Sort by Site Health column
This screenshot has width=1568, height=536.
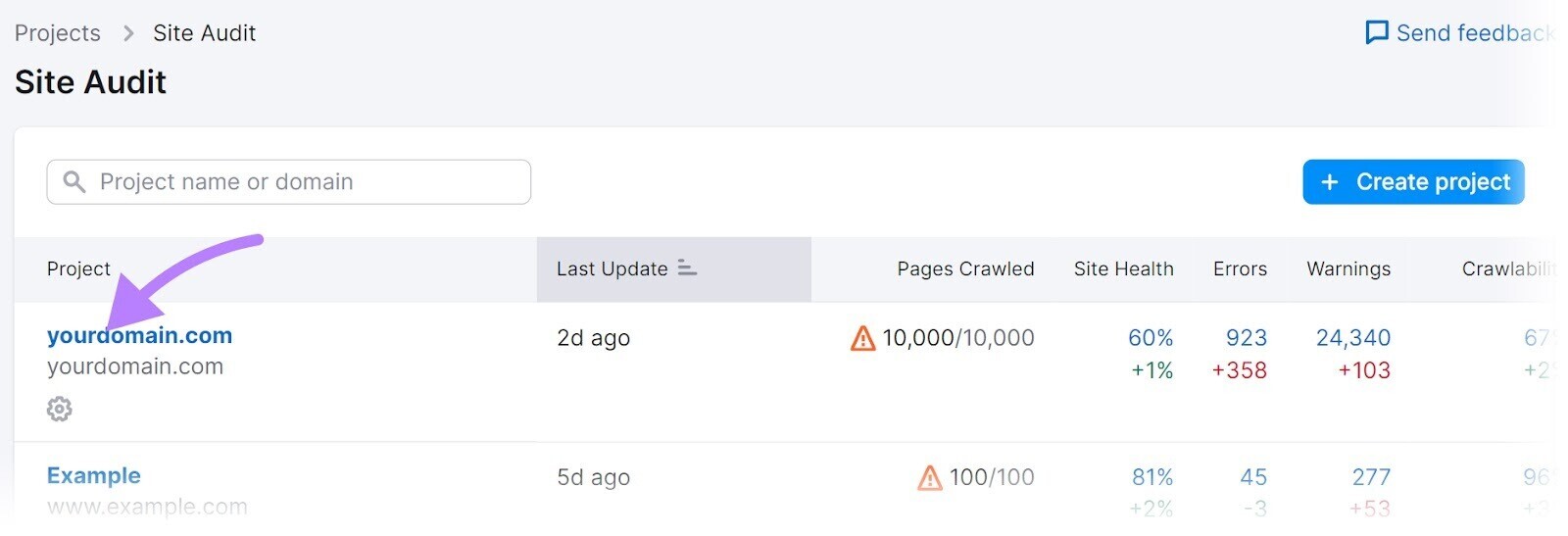(x=1123, y=269)
